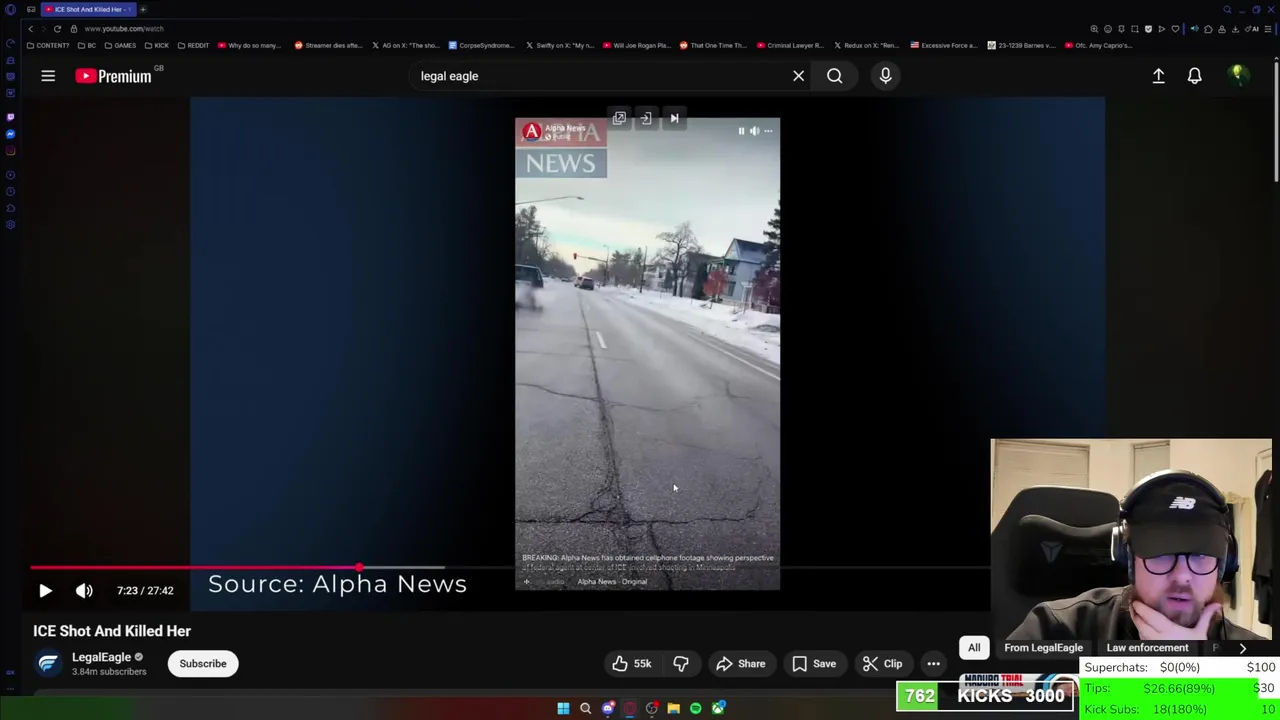Select the 'Law enforcement' chip
The width and height of the screenshot is (1280, 720).
click(1147, 648)
